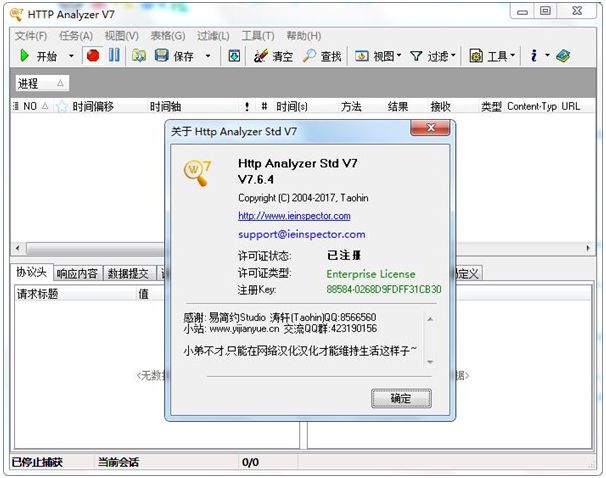
Task: Switch to the 响应内容 tab
Action: coord(77,274)
